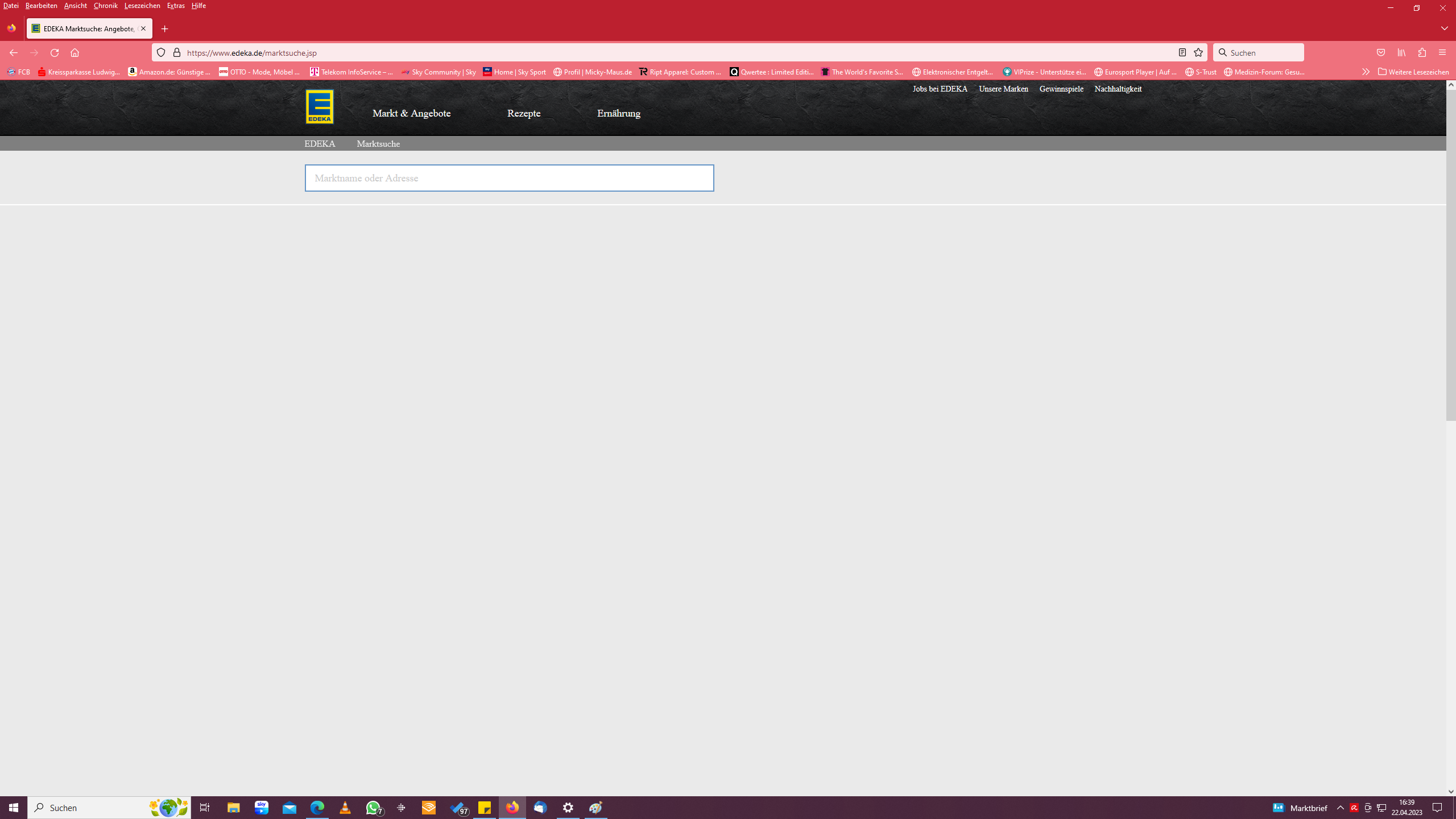Show the tracking protection shield info
The width and height of the screenshot is (1456, 819).
coord(161,52)
